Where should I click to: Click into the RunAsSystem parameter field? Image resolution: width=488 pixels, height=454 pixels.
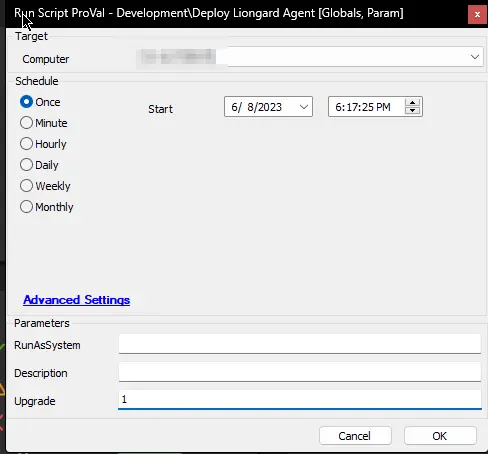(x=300, y=344)
